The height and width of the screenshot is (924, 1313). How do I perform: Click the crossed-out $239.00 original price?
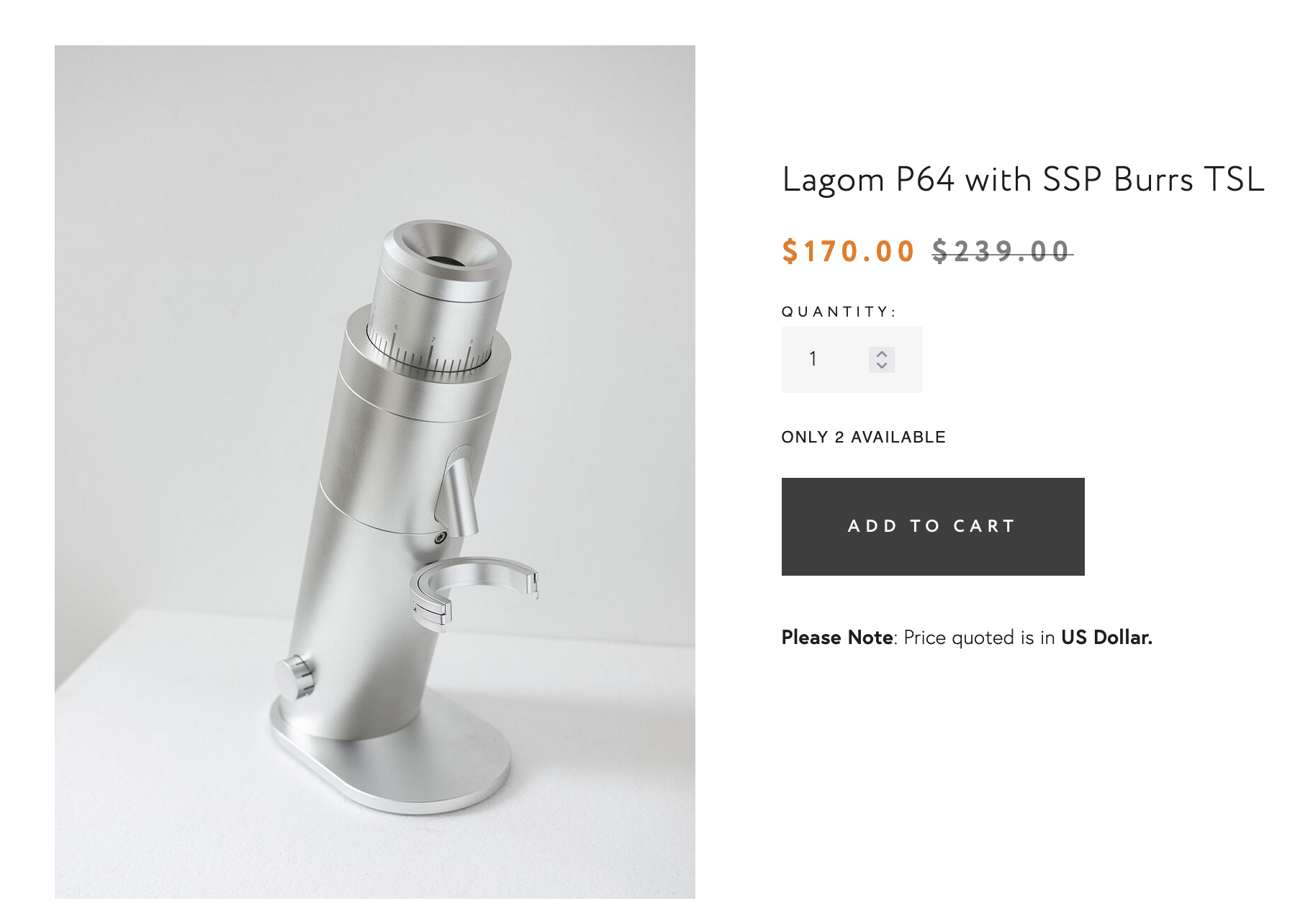(x=1001, y=251)
